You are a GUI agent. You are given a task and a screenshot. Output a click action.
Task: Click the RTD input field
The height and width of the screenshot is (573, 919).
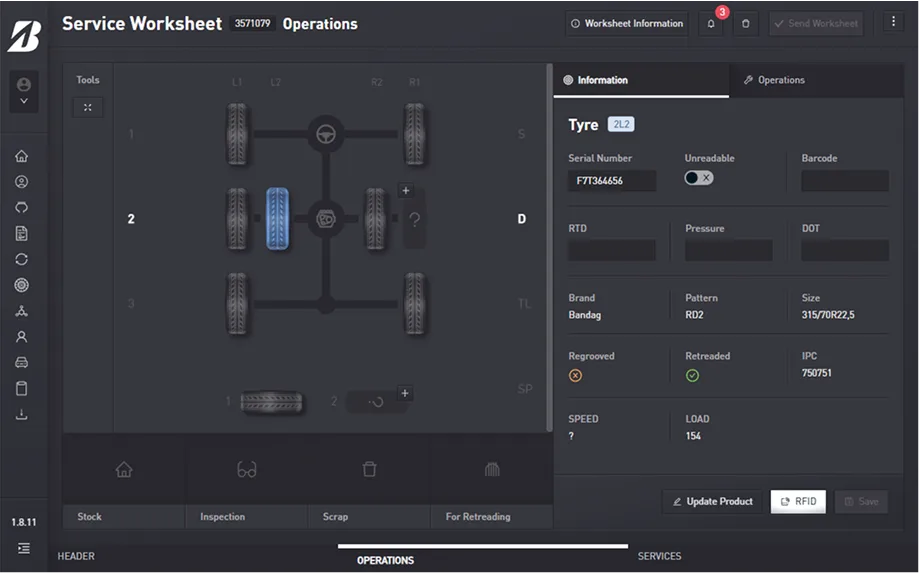coord(612,250)
